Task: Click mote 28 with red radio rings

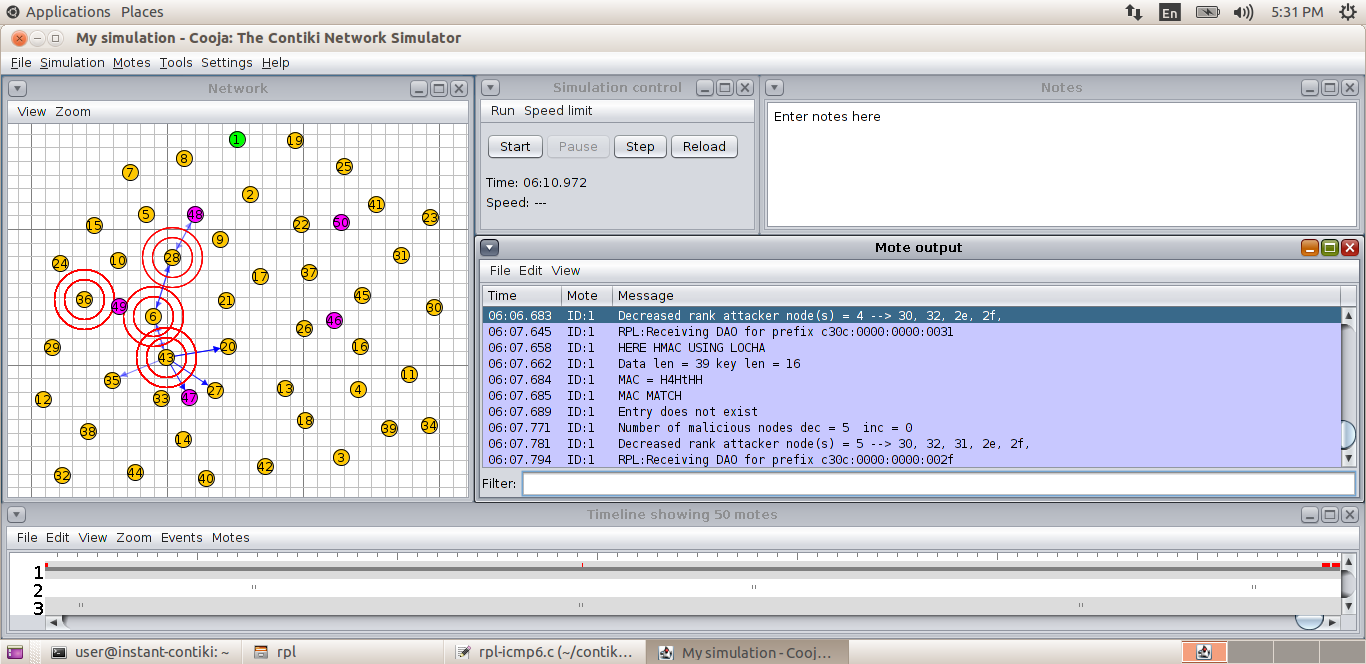Action: [x=172, y=258]
